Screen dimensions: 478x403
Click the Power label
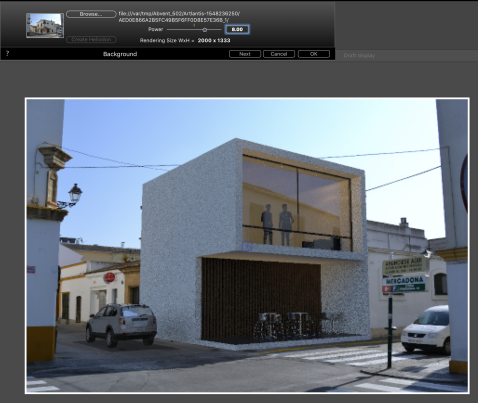[x=155, y=29]
